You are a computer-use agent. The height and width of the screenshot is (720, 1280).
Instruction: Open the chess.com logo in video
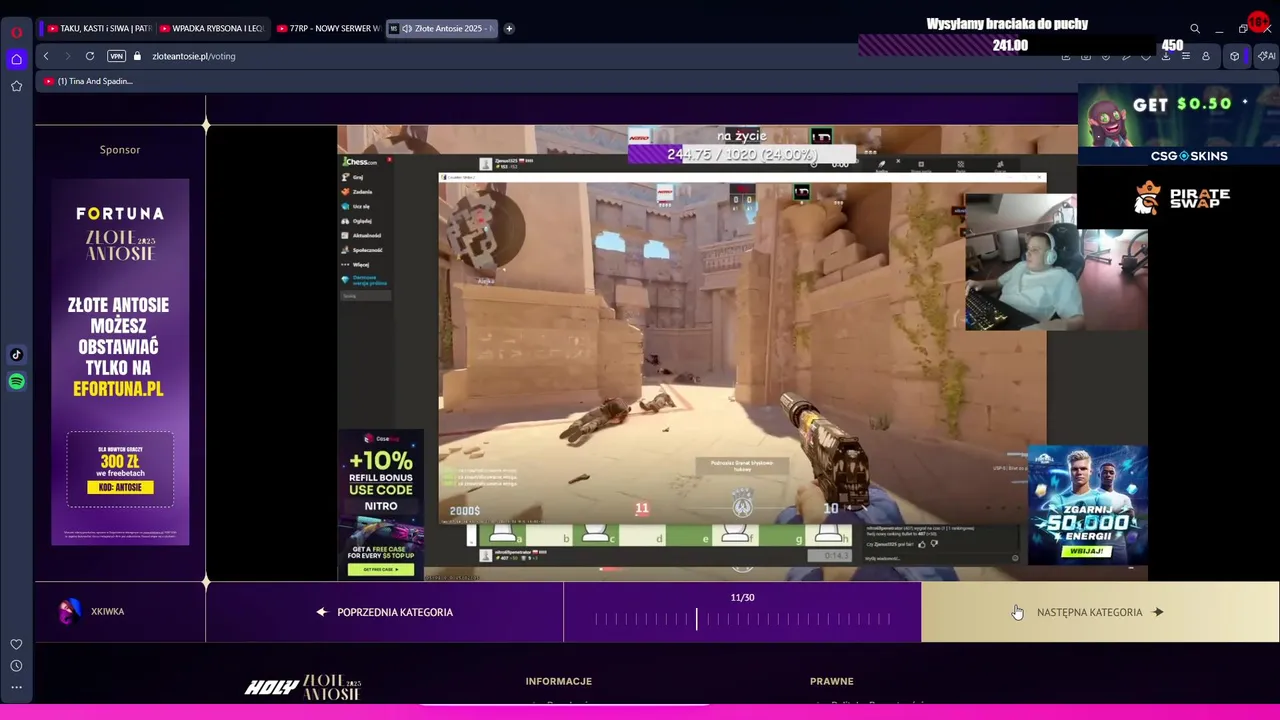360,161
